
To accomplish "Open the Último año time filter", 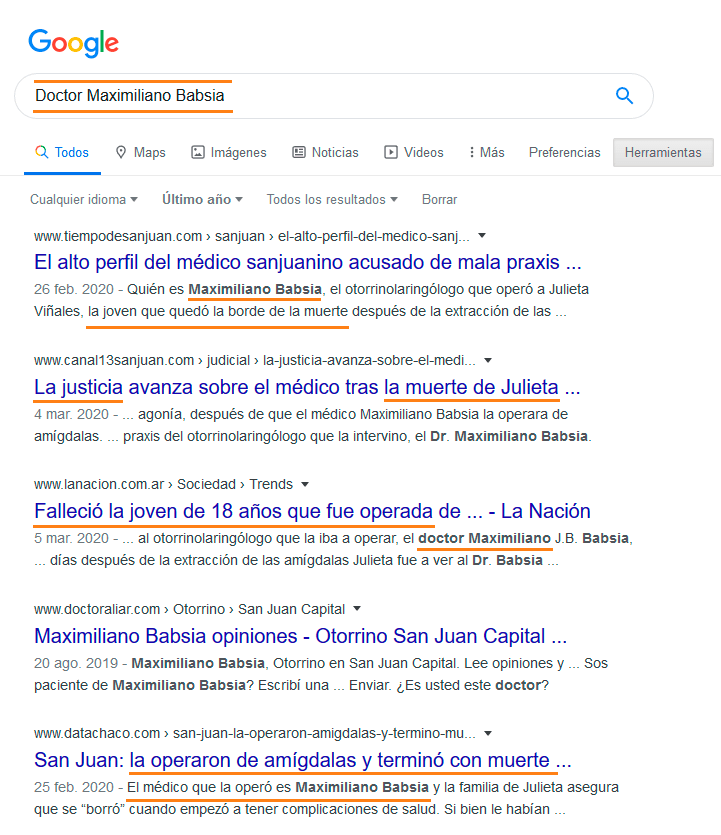I will point(202,199).
